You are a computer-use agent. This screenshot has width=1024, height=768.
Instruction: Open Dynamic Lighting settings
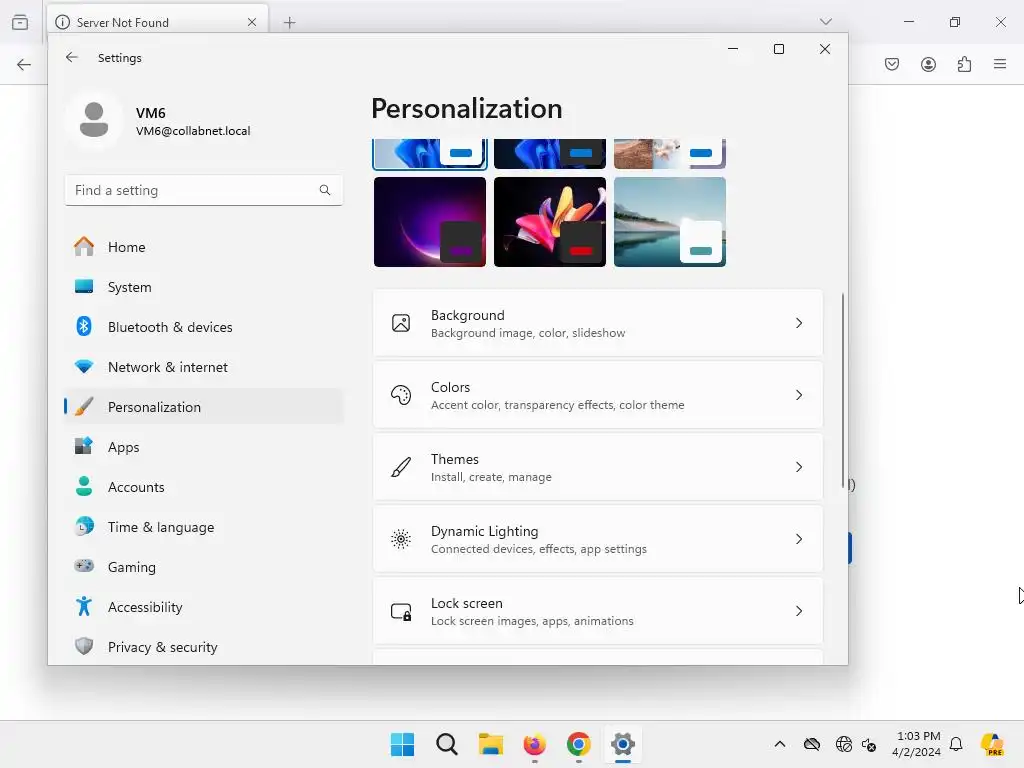tap(598, 539)
